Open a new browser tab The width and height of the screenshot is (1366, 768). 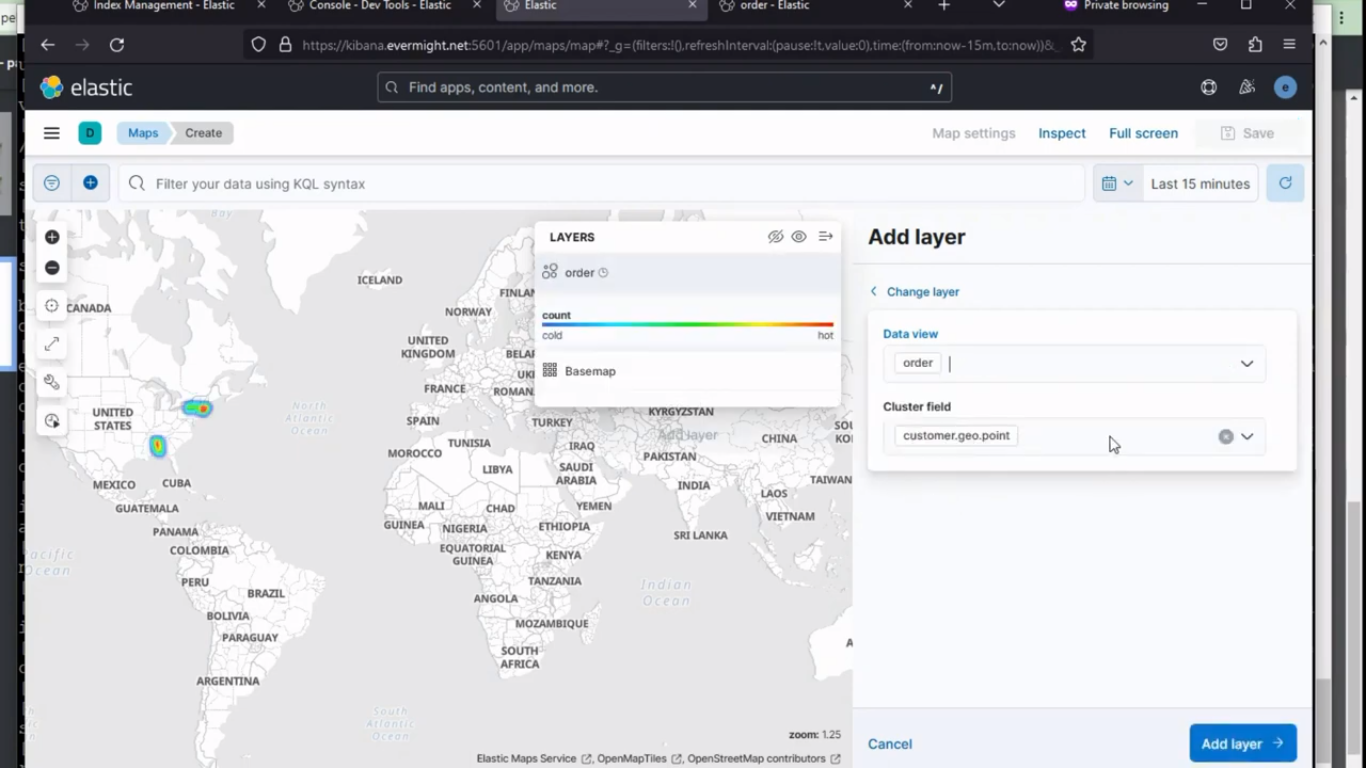[x=944, y=6]
